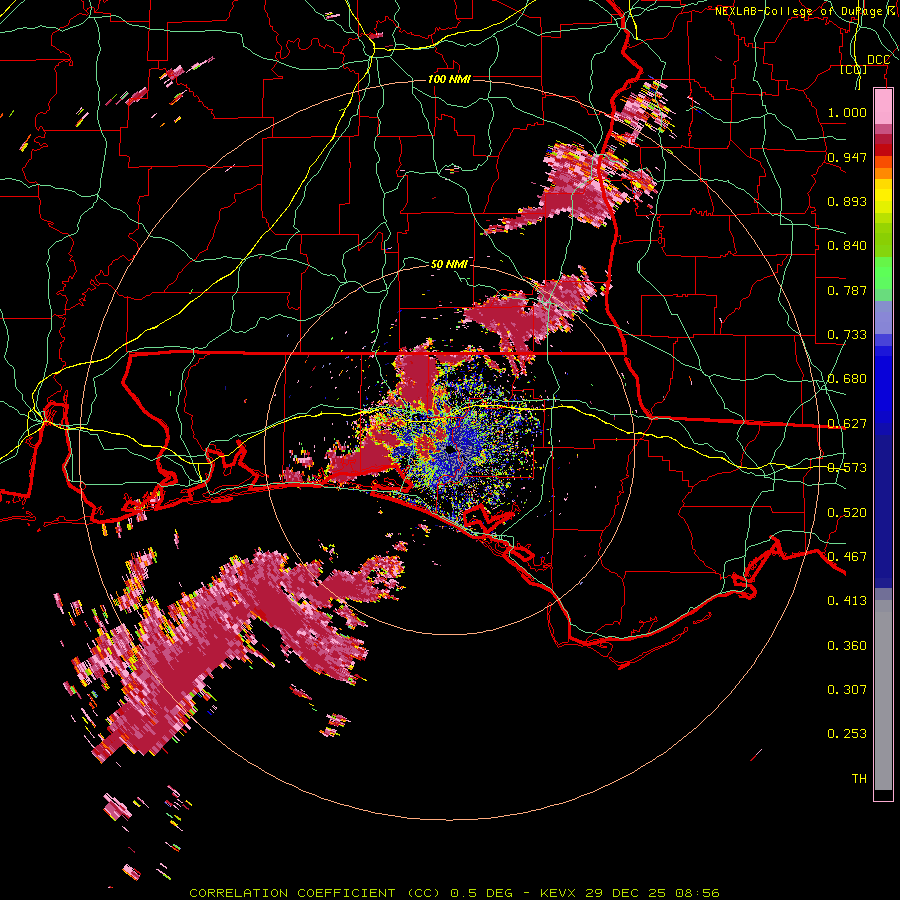Click the 0.947 scale value
This screenshot has height=900, width=900.
click(x=847, y=157)
